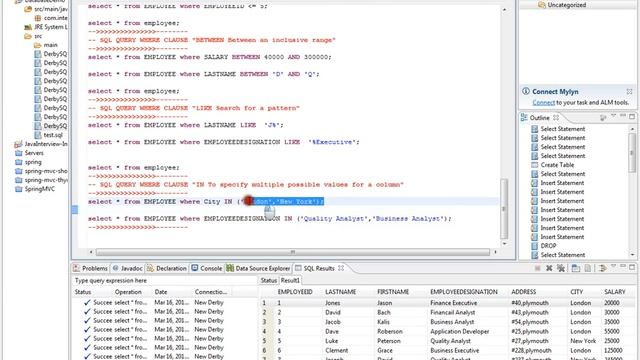Click the main folder icon in the tree
The width and height of the screenshot is (640, 360).
tap(38, 45)
